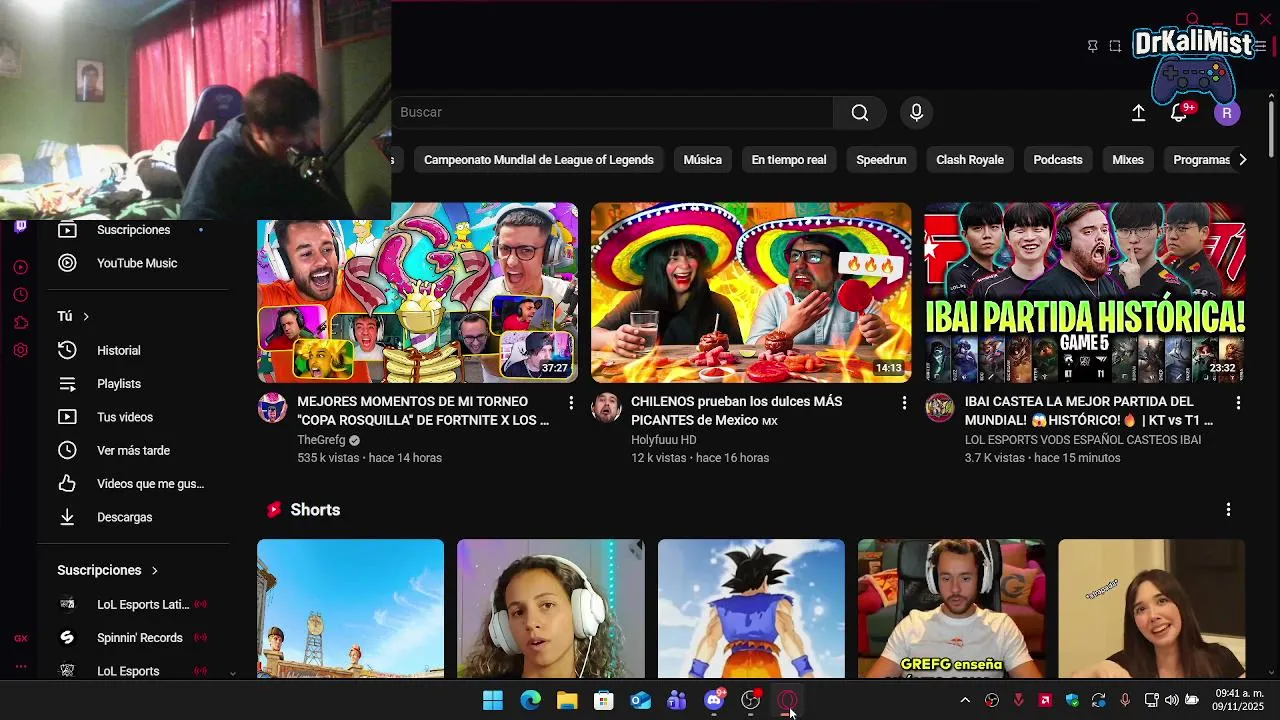Open File Explorer from the taskbar

coord(567,701)
